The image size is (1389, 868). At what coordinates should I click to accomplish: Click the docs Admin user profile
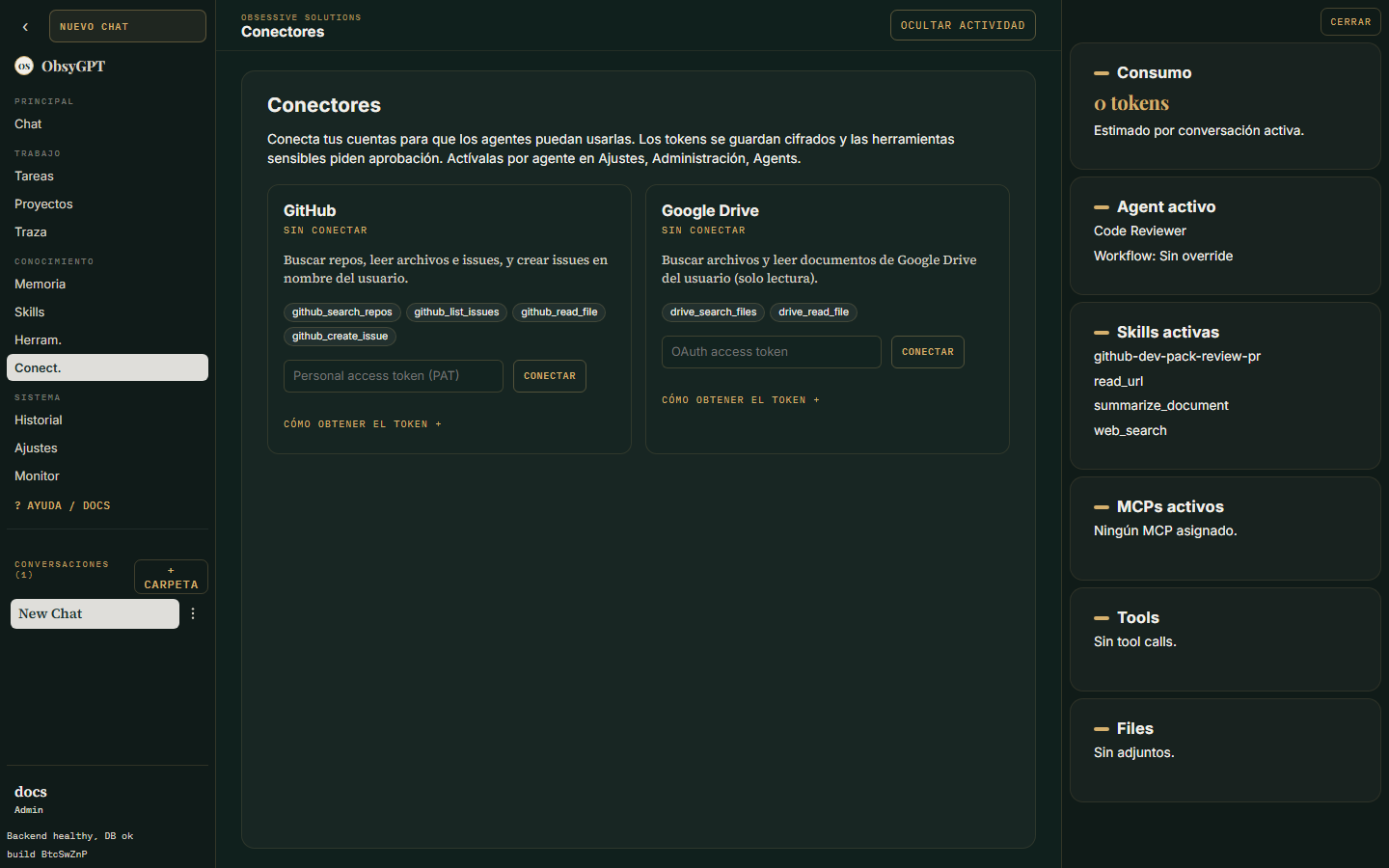[31, 799]
